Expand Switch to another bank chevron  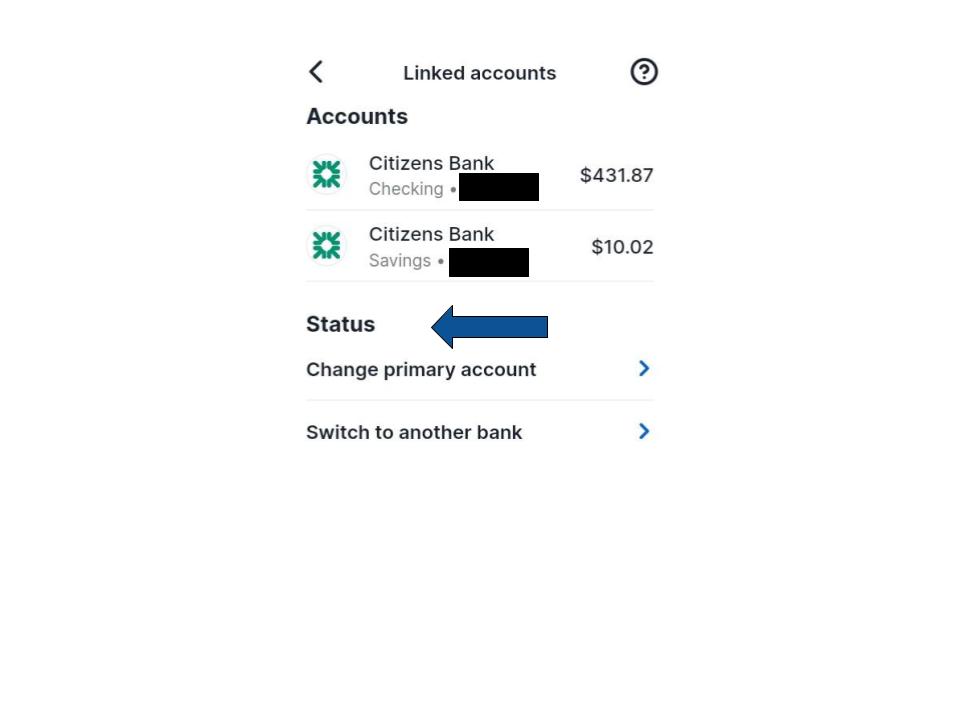[643, 432]
